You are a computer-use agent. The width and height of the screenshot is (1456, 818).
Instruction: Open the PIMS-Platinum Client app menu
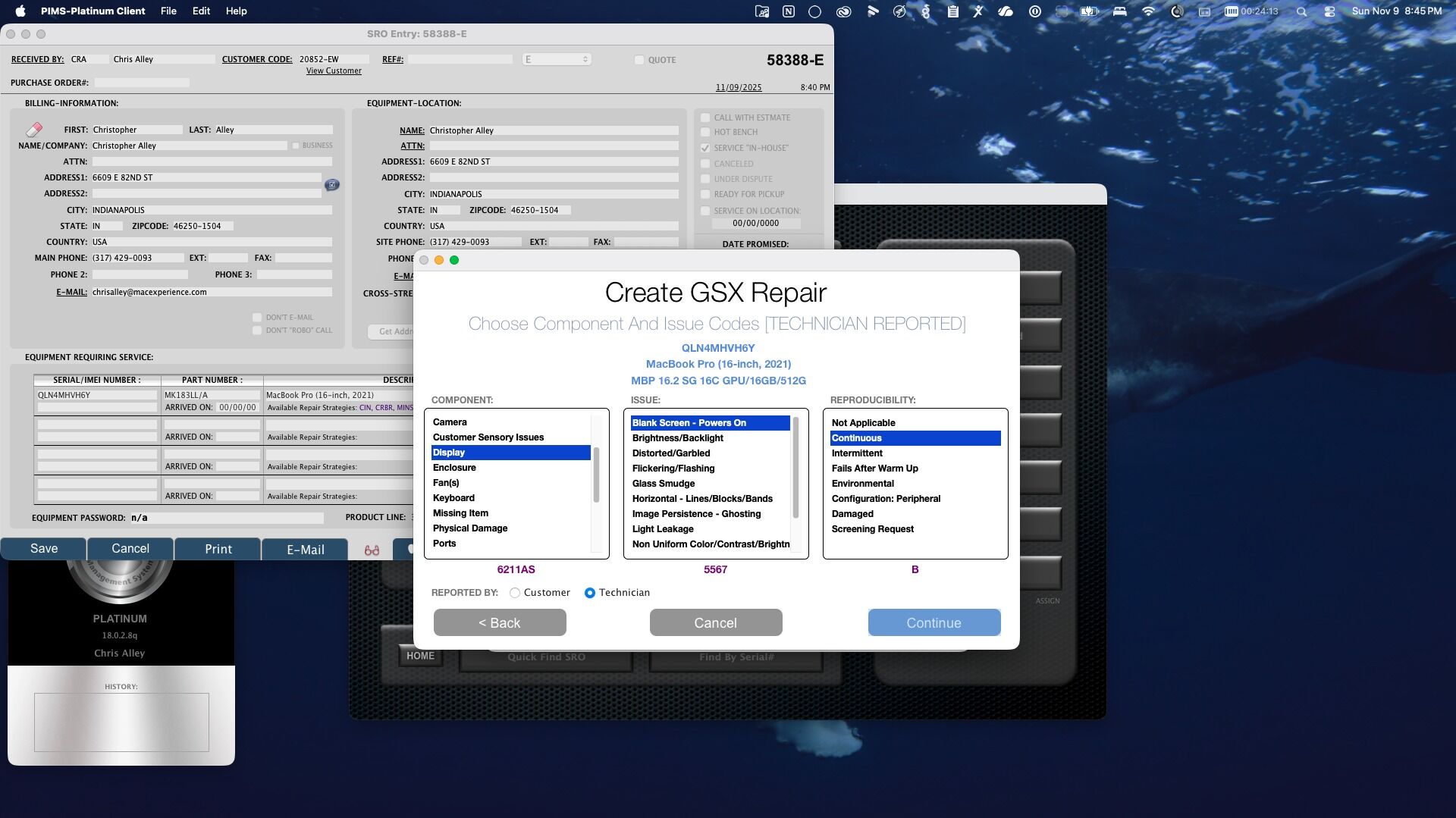coord(93,11)
